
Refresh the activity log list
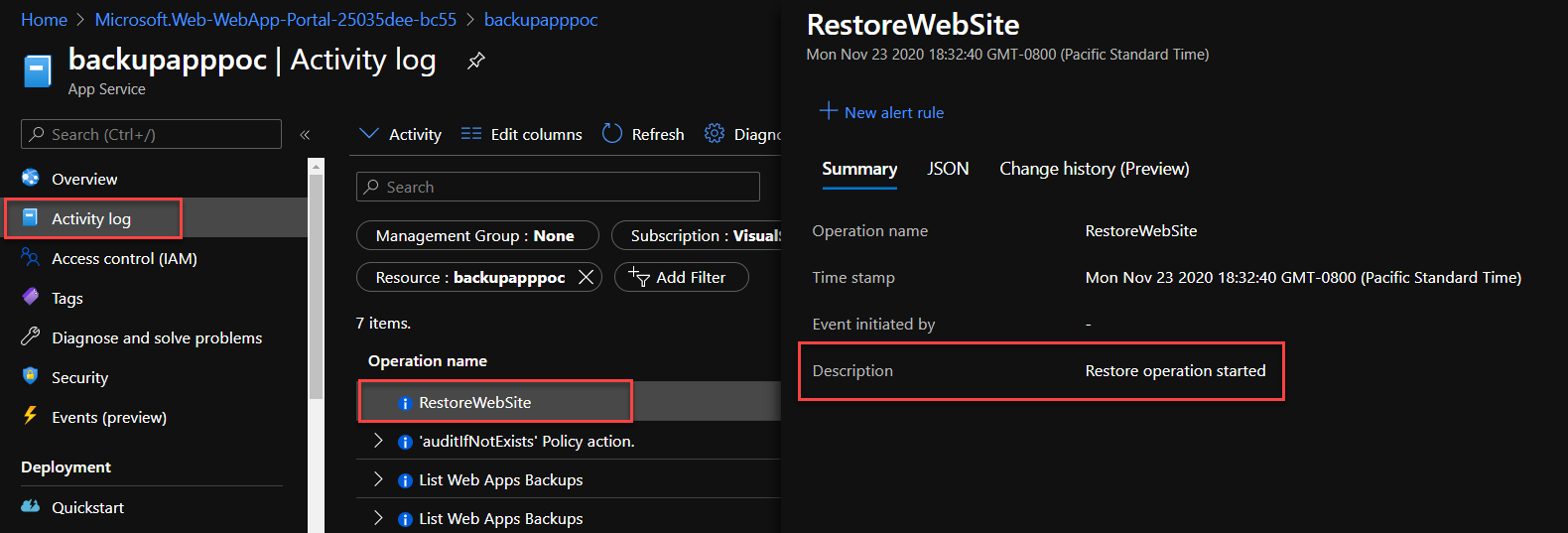tap(643, 134)
